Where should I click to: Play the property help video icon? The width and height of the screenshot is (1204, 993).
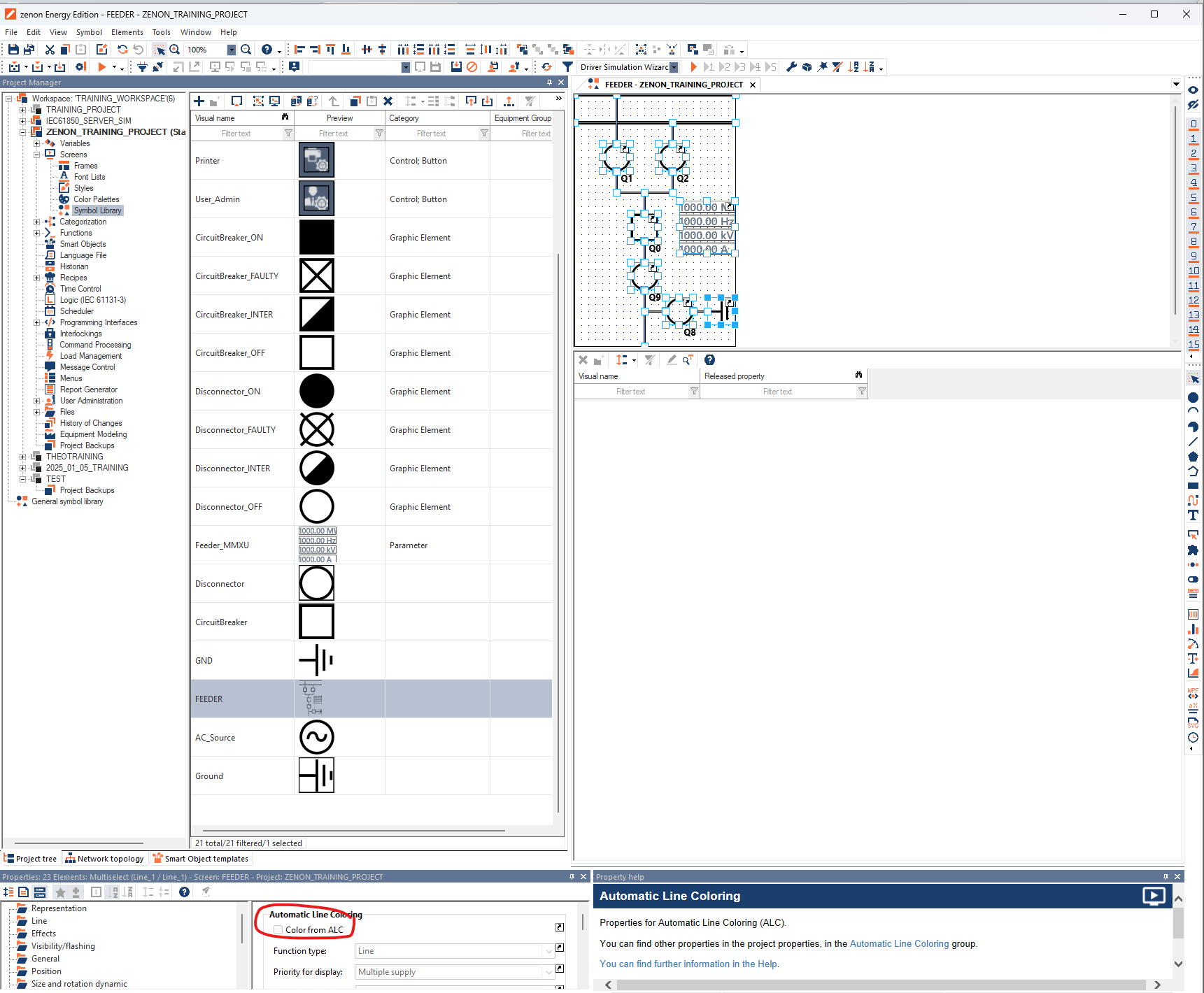tap(1154, 896)
